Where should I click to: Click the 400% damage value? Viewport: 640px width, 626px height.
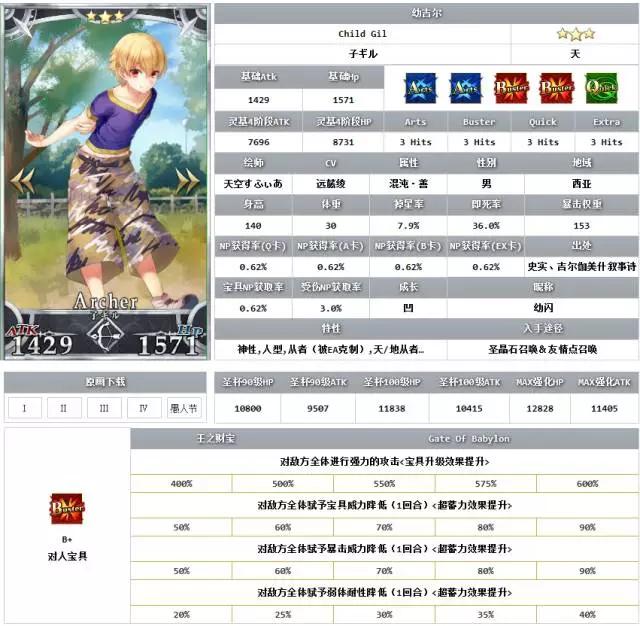181,484
